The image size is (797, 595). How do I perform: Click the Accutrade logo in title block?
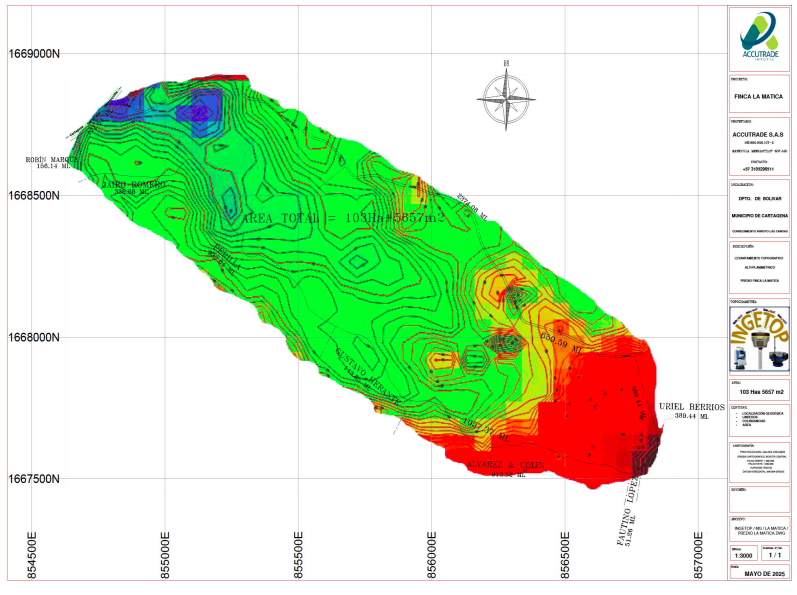pos(758,34)
